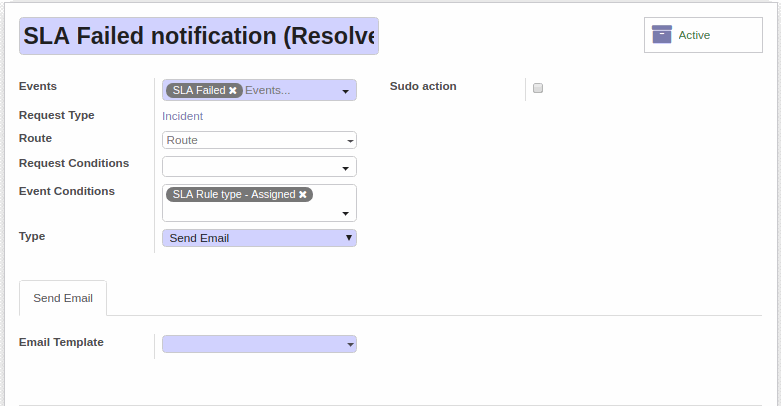Open the Email Template dropdown
This screenshot has width=781, height=406.
[350, 345]
